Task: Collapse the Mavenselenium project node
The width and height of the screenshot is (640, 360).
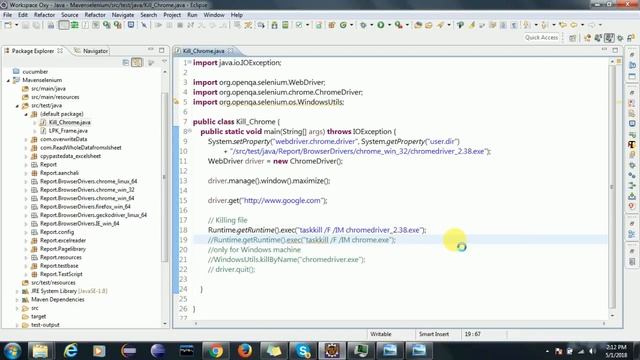Action: click(x=8, y=80)
